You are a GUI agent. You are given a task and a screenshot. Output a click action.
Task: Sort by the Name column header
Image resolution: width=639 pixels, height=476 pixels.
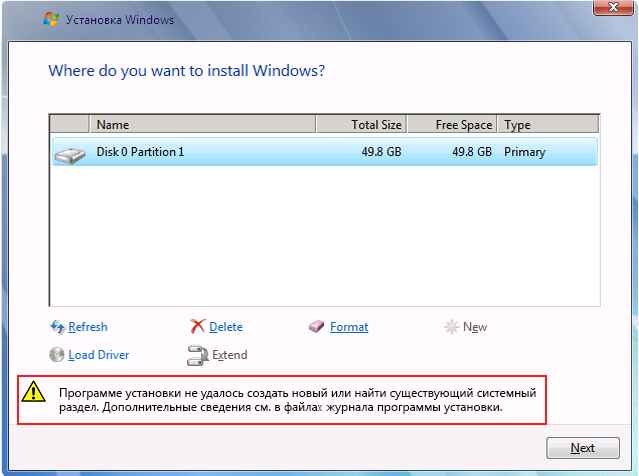[x=203, y=124]
